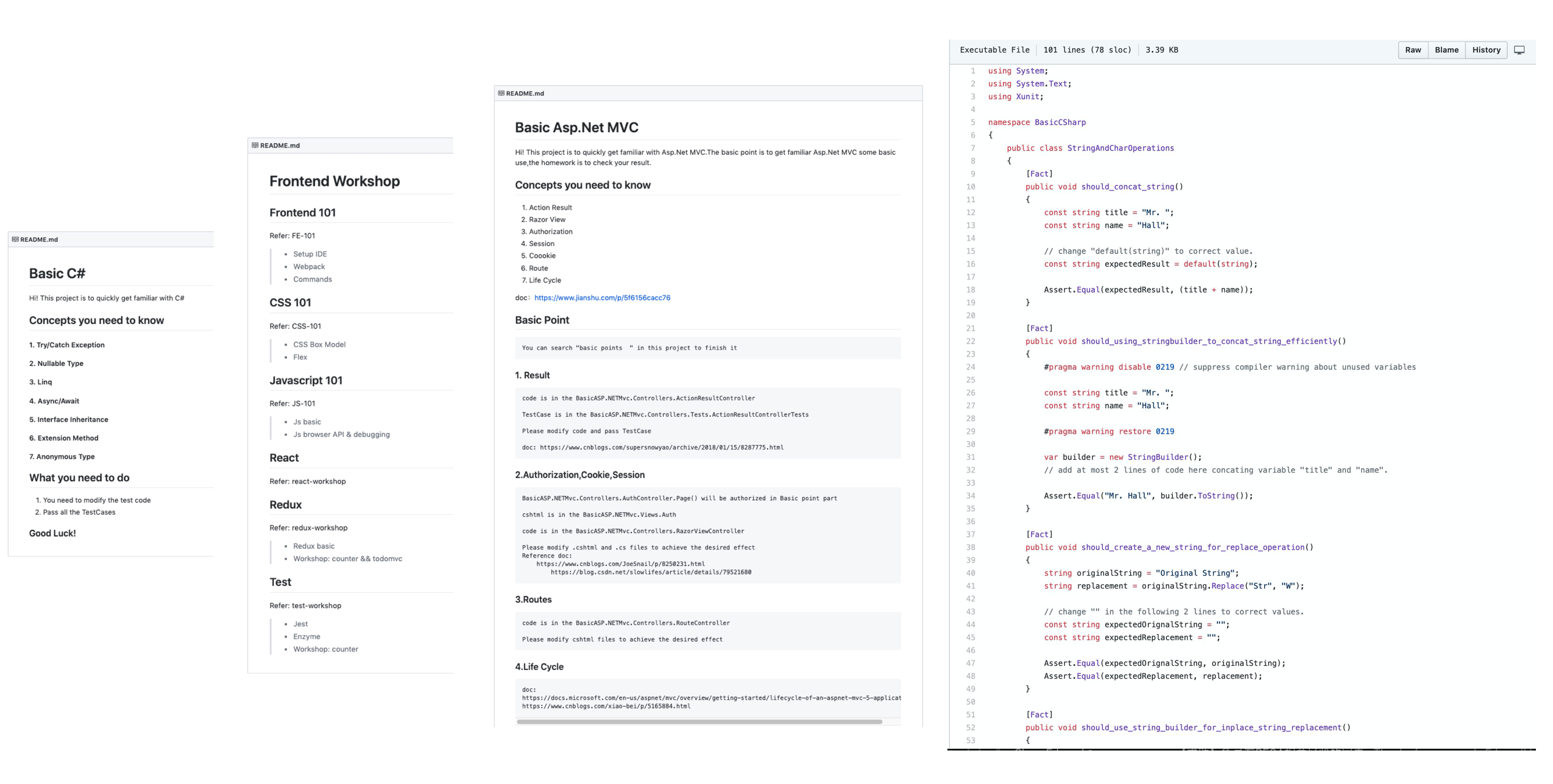Open the desktop display icon beside History
The width and height of the screenshot is (1553, 784).
pyautogui.click(x=1519, y=50)
